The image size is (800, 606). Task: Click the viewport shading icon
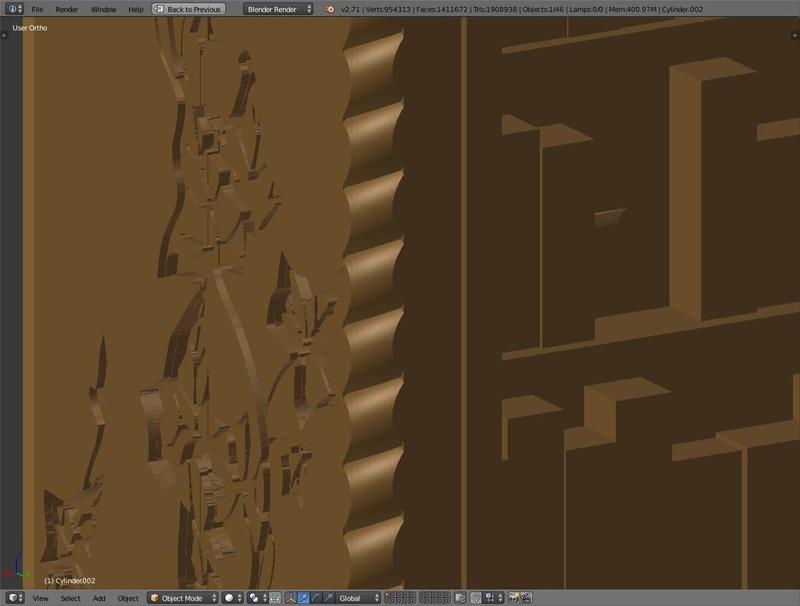click(228, 597)
